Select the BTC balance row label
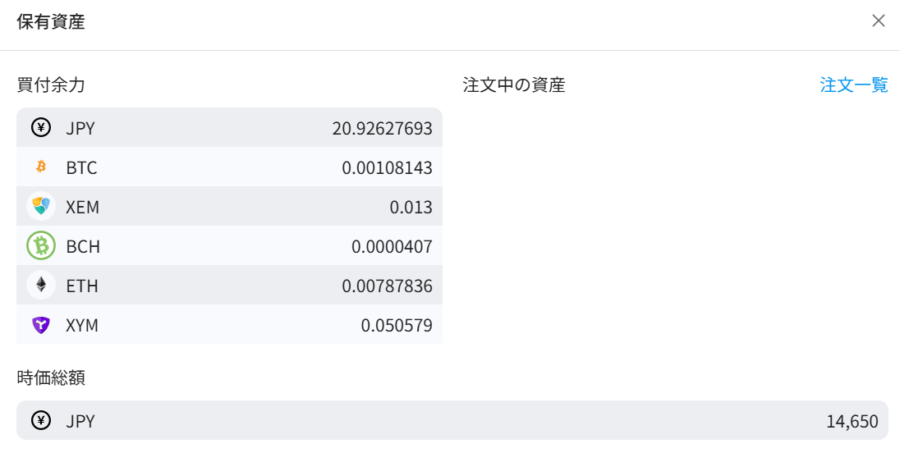This screenshot has height=453, width=900. [x=82, y=167]
